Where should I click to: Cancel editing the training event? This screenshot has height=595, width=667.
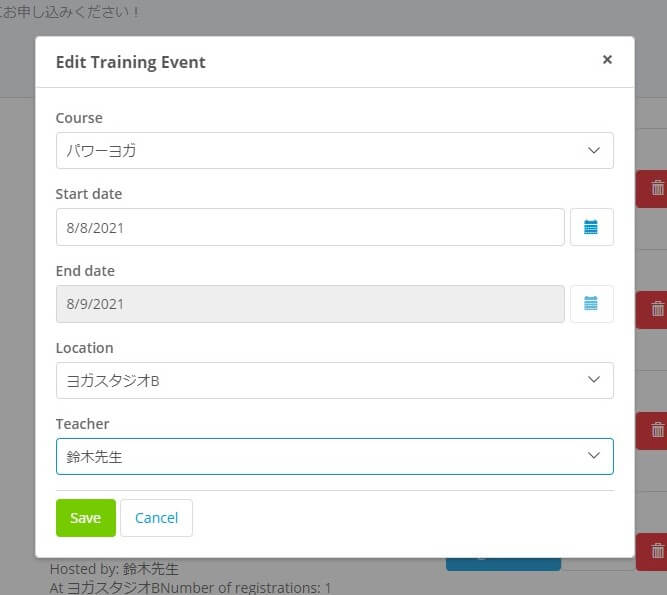point(157,518)
